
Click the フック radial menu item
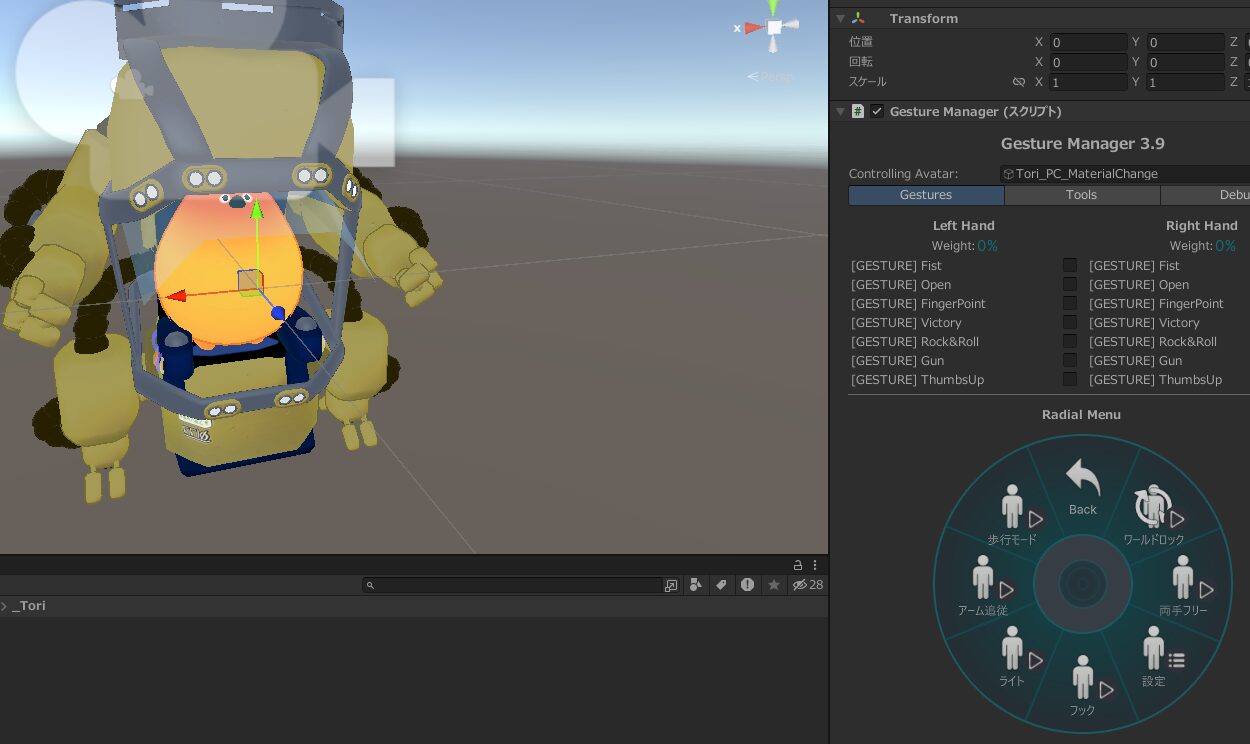[1083, 685]
